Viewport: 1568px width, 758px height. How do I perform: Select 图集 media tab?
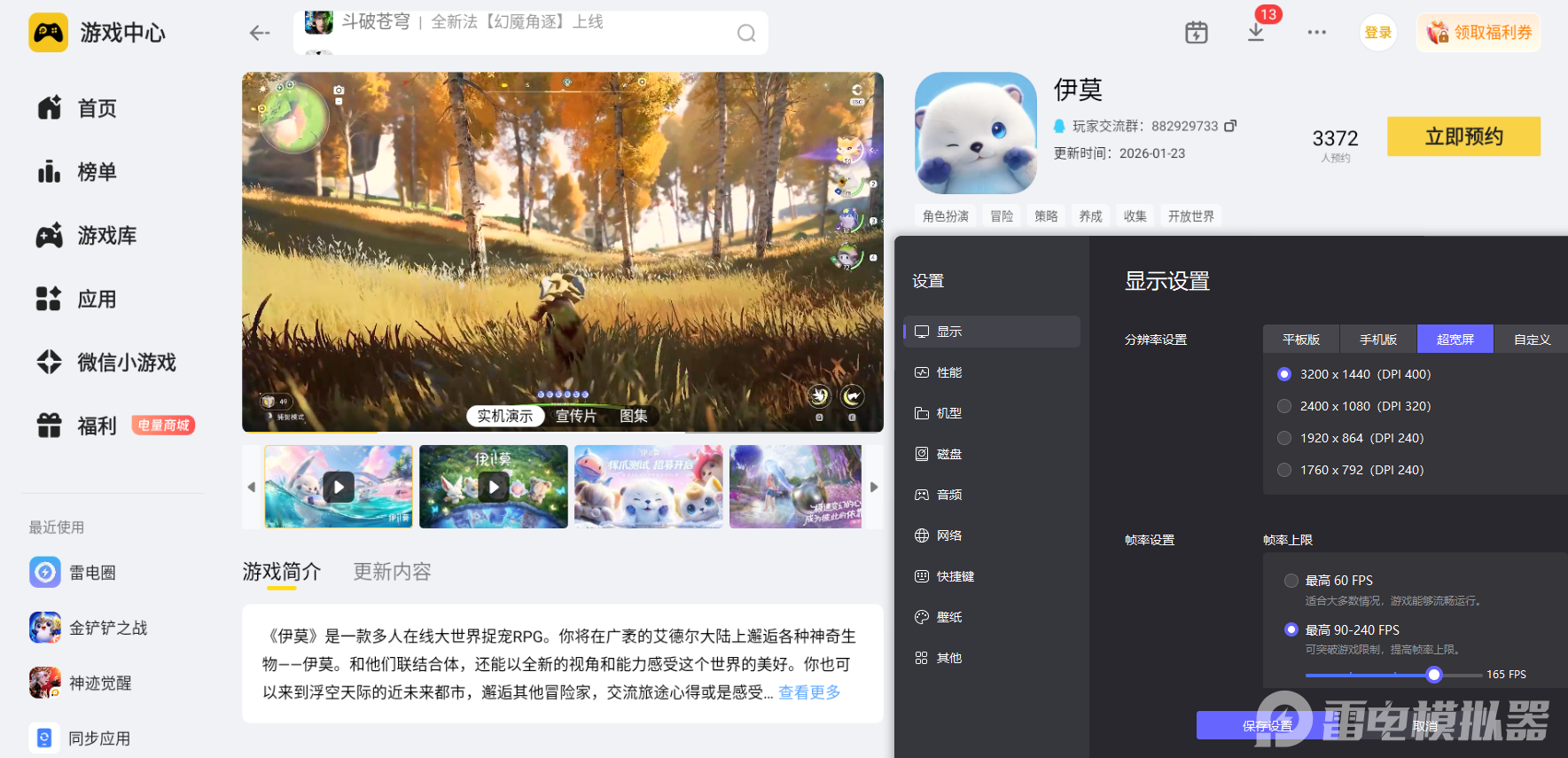pyautogui.click(x=634, y=416)
